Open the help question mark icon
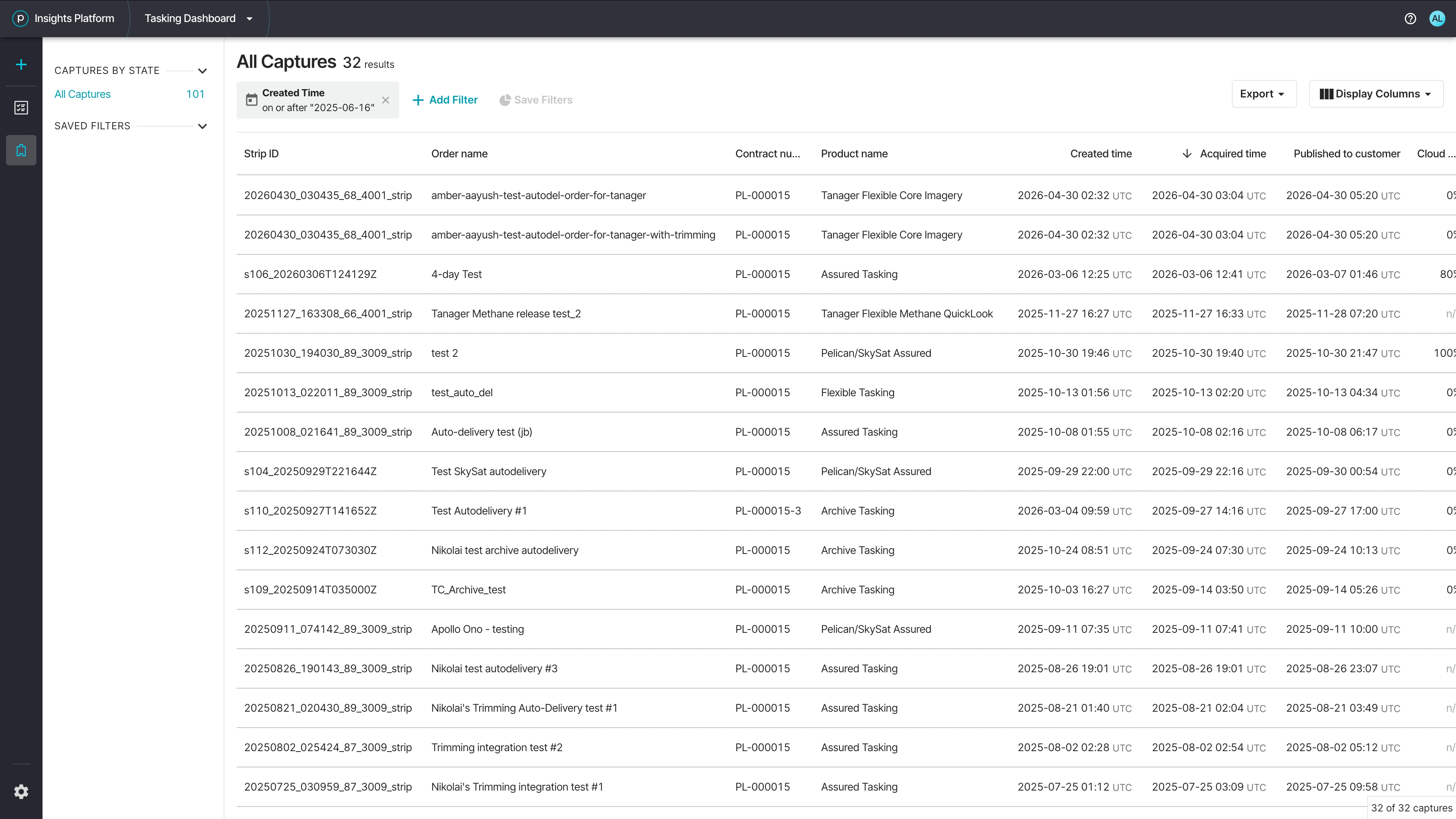The width and height of the screenshot is (1456, 819). click(x=1410, y=18)
